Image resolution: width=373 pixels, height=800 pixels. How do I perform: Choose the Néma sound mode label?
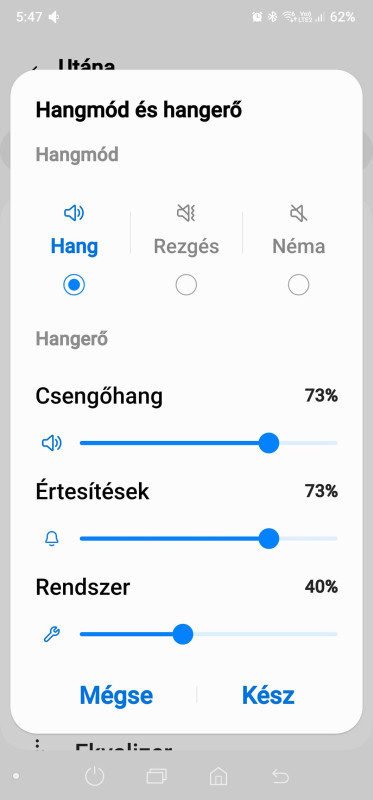299,246
